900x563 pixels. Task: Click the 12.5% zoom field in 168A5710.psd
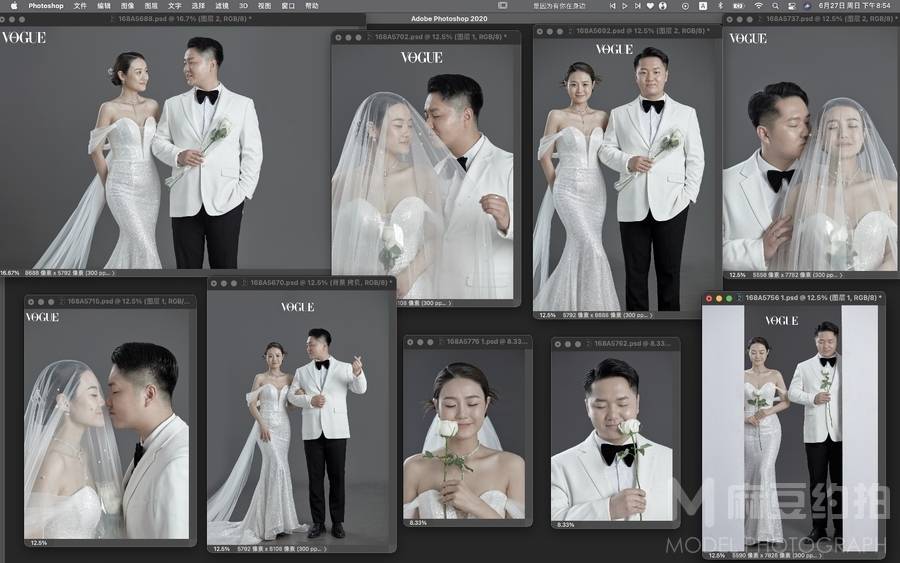[39, 542]
